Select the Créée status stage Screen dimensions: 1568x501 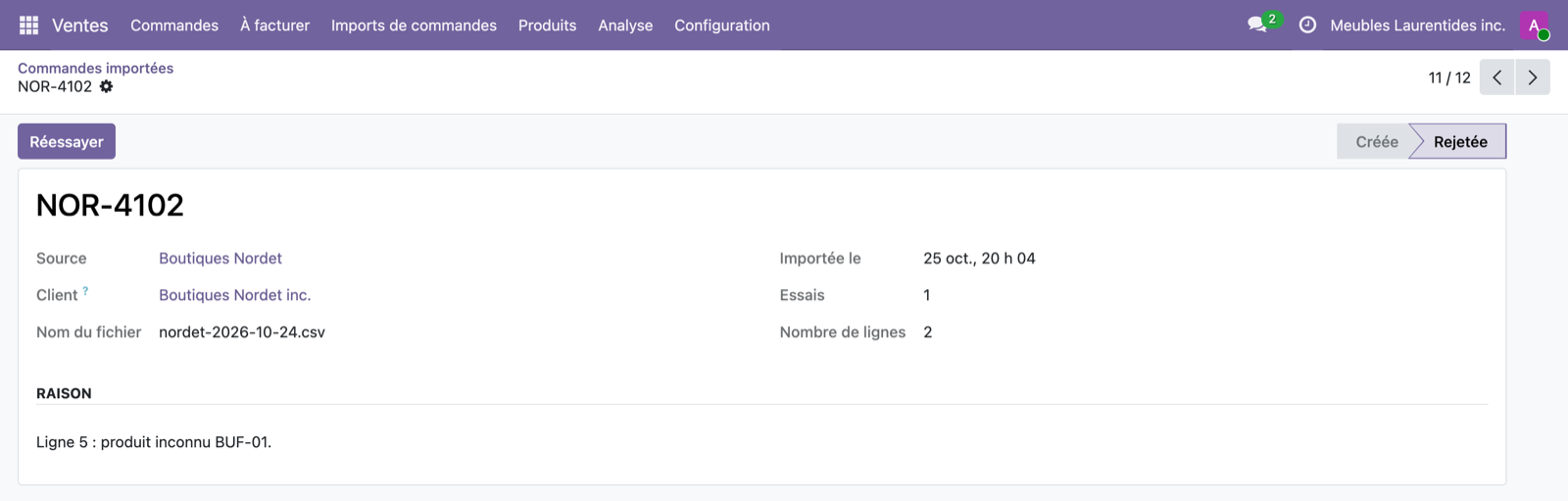(x=1376, y=141)
